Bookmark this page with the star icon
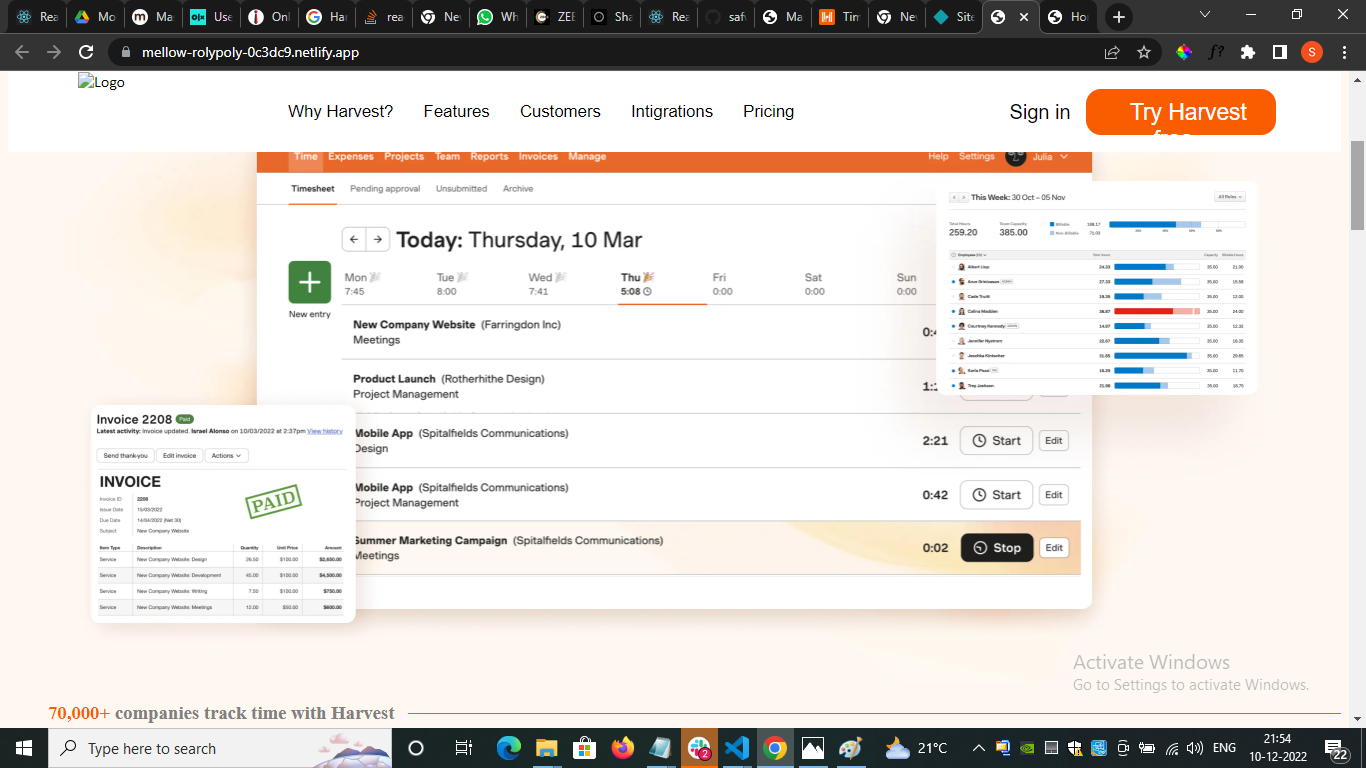Image resolution: width=1366 pixels, height=768 pixels. [1144, 52]
